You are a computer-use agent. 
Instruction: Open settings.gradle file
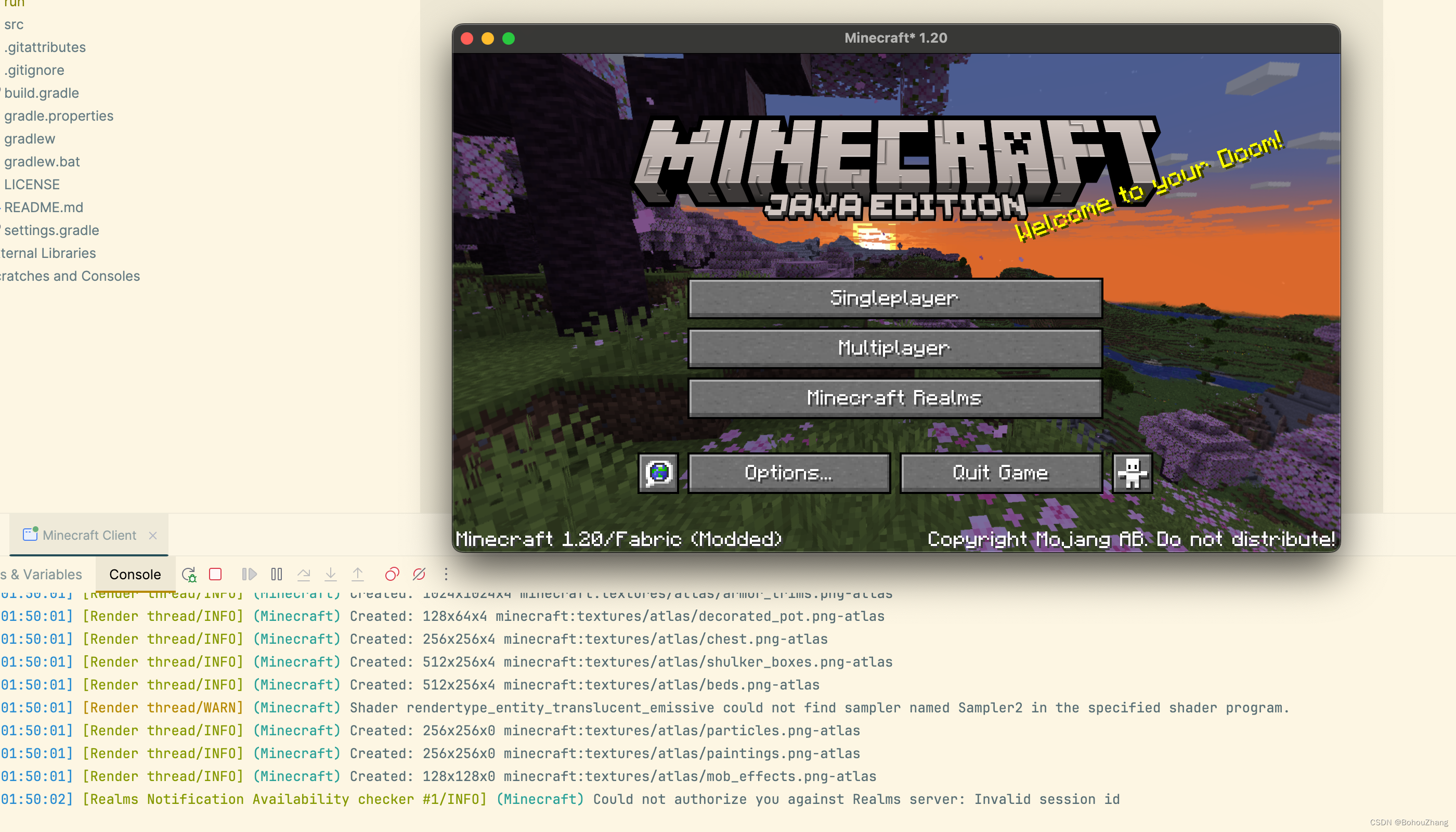[51, 230]
